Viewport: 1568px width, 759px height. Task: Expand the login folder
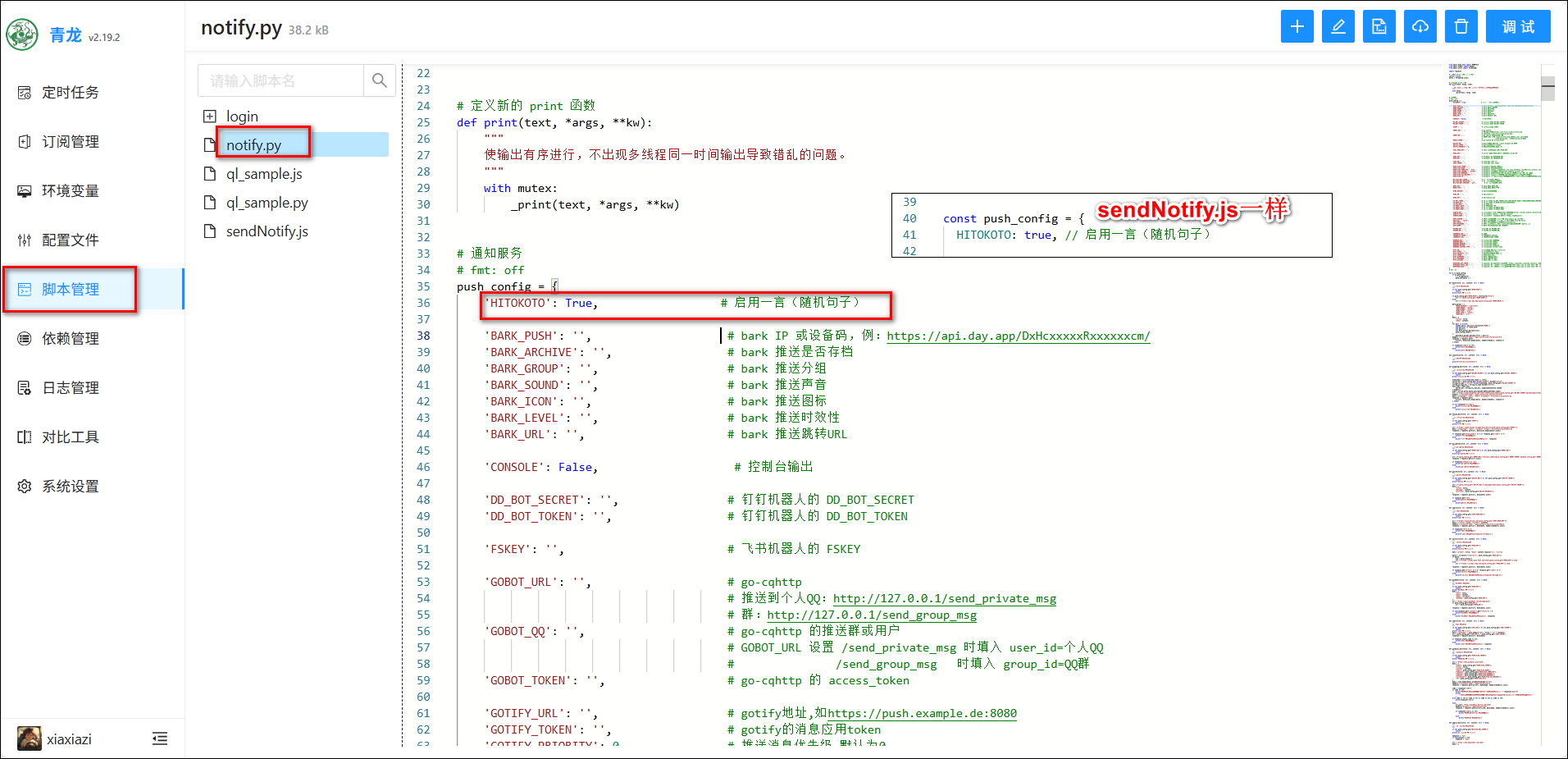pos(210,117)
